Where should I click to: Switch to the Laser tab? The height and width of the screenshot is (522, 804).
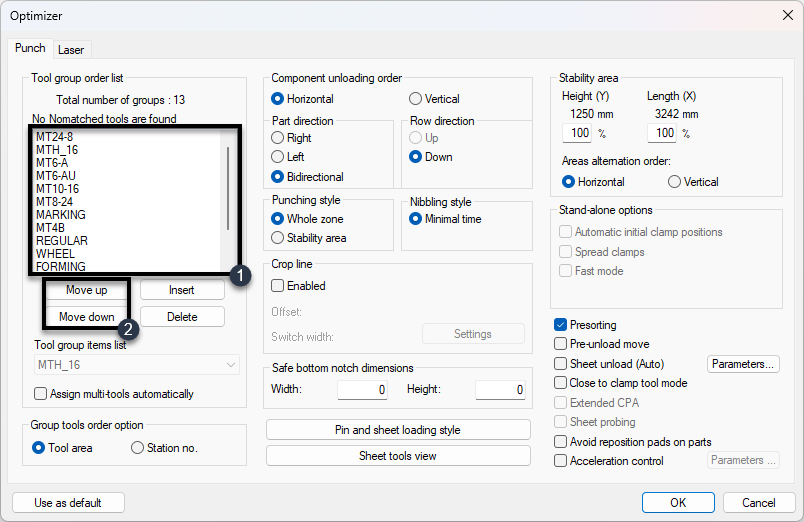pyautogui.click(x=71, y=50)
